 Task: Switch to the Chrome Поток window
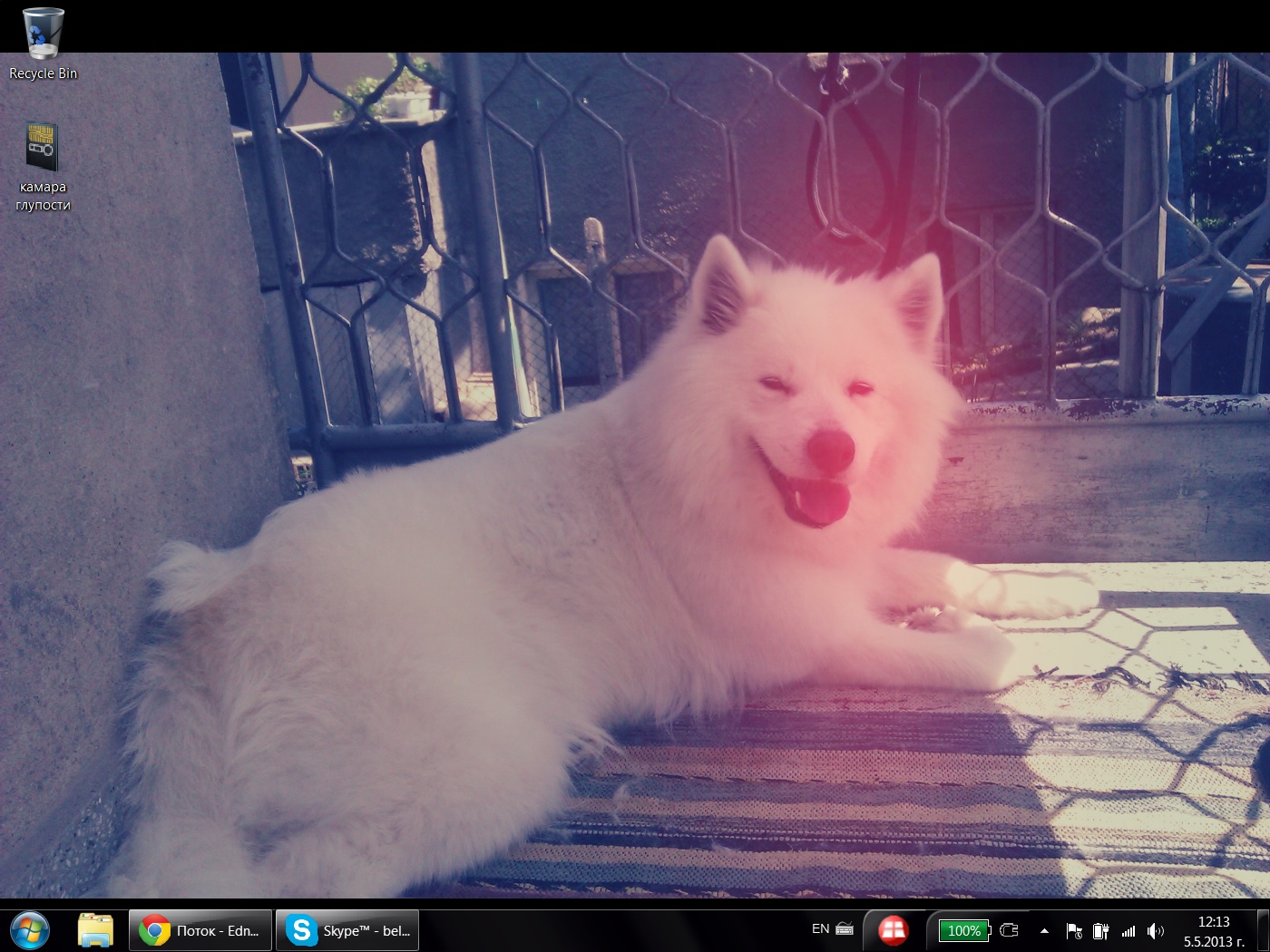(x=200, y=930)
